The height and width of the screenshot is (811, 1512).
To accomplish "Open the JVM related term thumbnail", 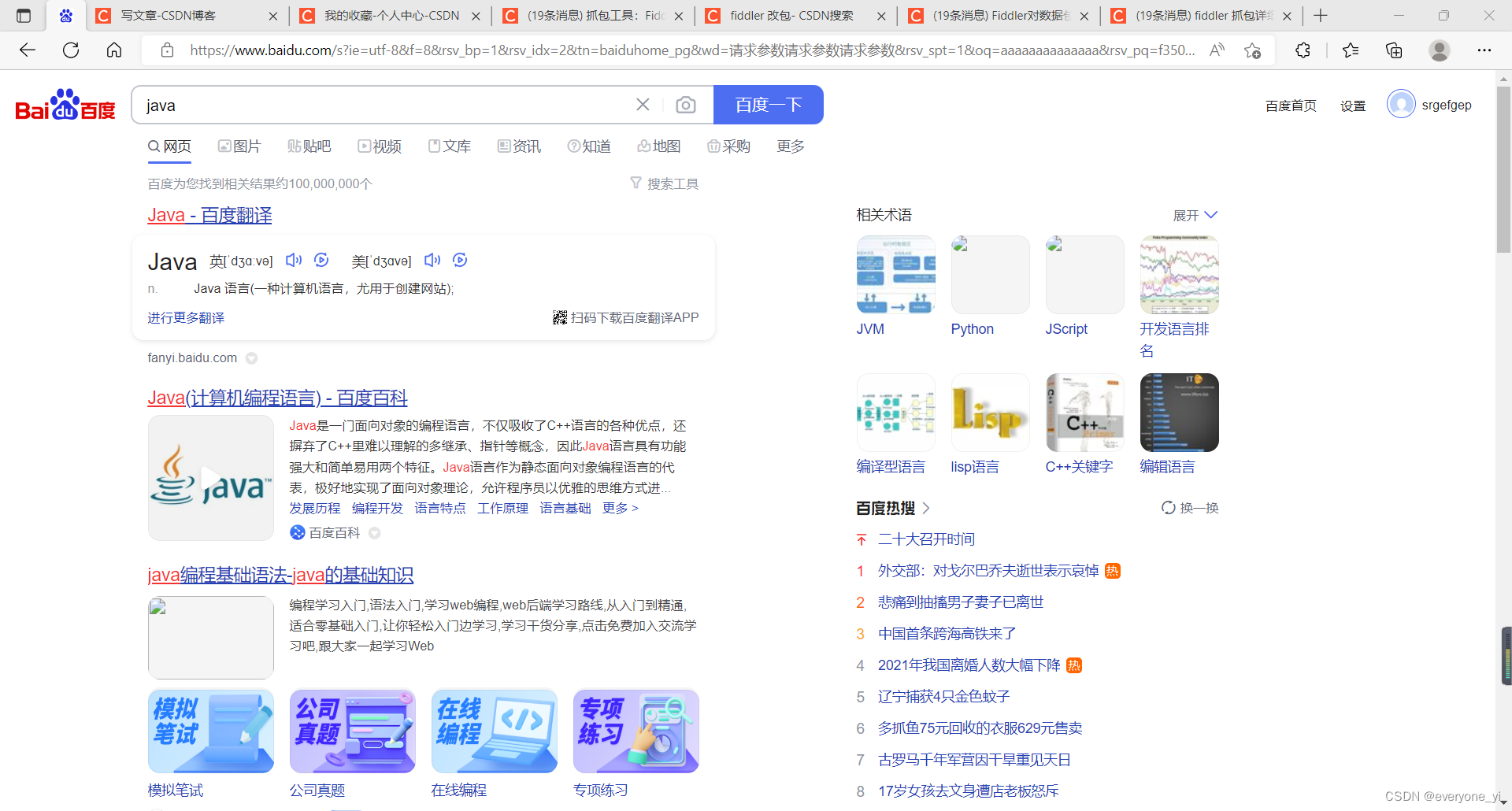I will pyautogui.click(x=895, y=275).
